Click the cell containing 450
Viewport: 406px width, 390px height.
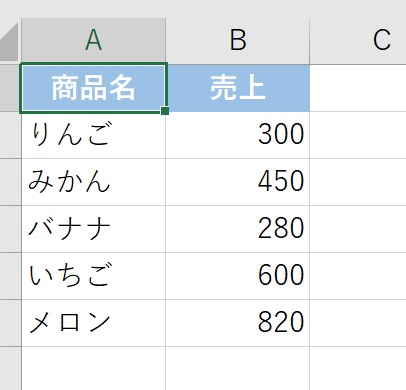pyautogui.click(x=238, y=182)
